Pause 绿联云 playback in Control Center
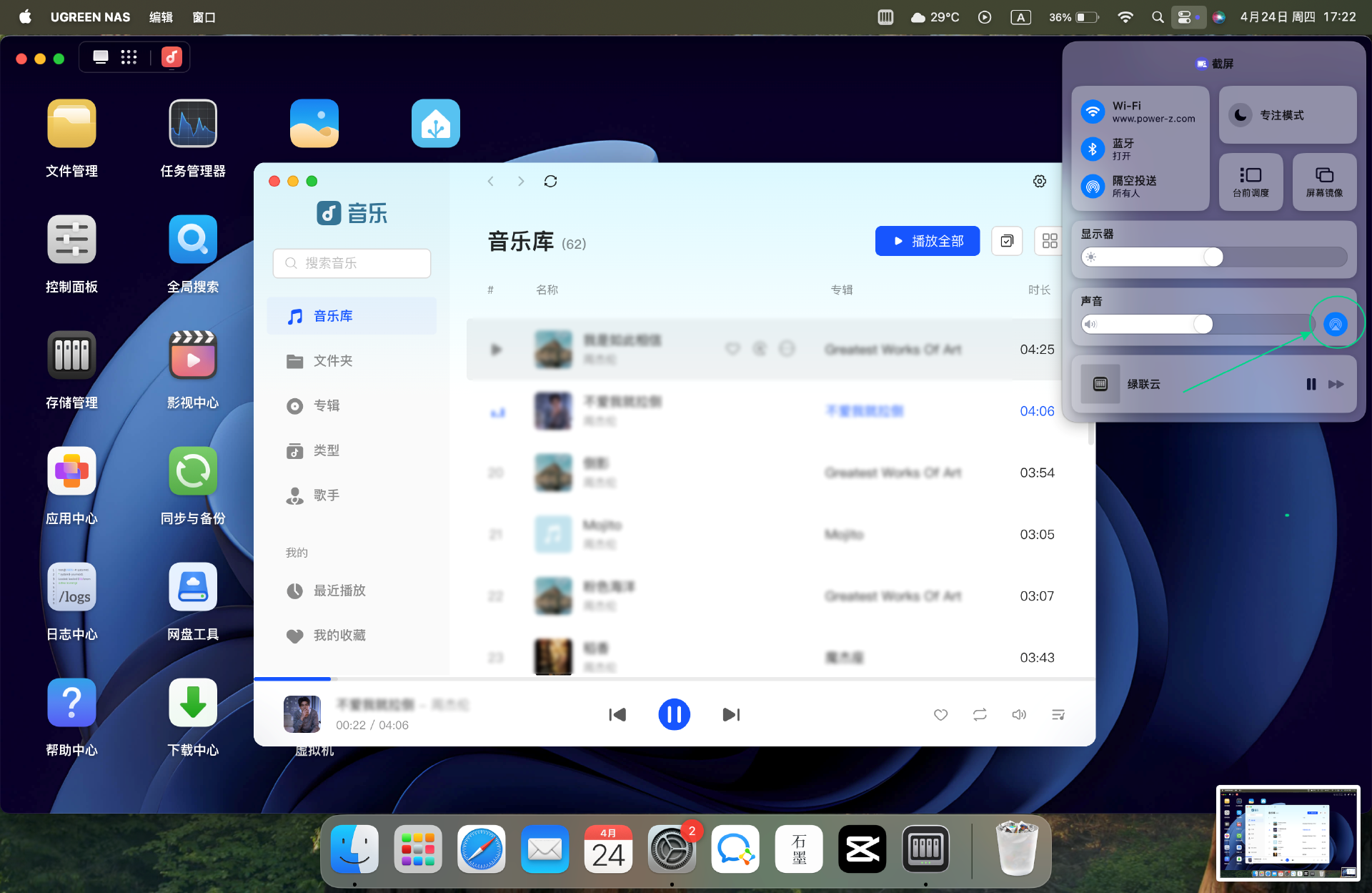 click(x=1311, y=384)
